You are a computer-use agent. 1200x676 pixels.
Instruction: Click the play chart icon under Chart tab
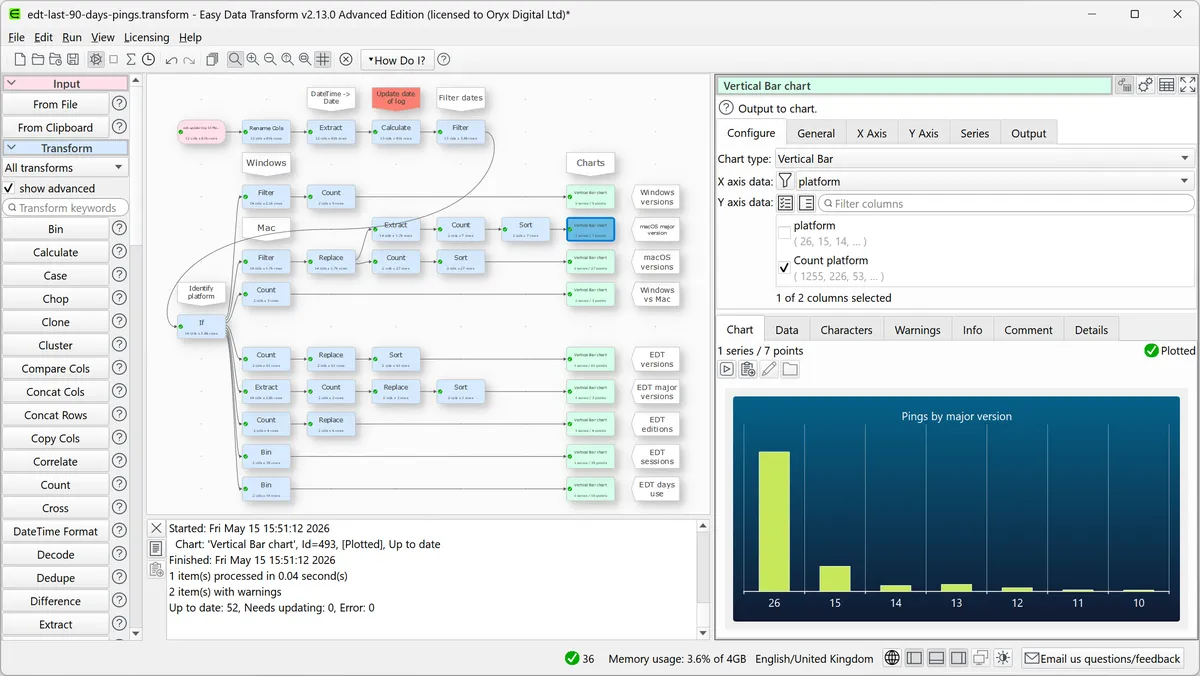pos(727,369)
